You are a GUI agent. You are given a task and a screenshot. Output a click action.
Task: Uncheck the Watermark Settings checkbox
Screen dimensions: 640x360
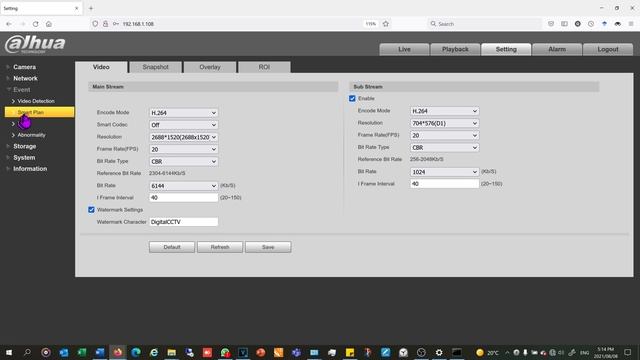(91, 210)
